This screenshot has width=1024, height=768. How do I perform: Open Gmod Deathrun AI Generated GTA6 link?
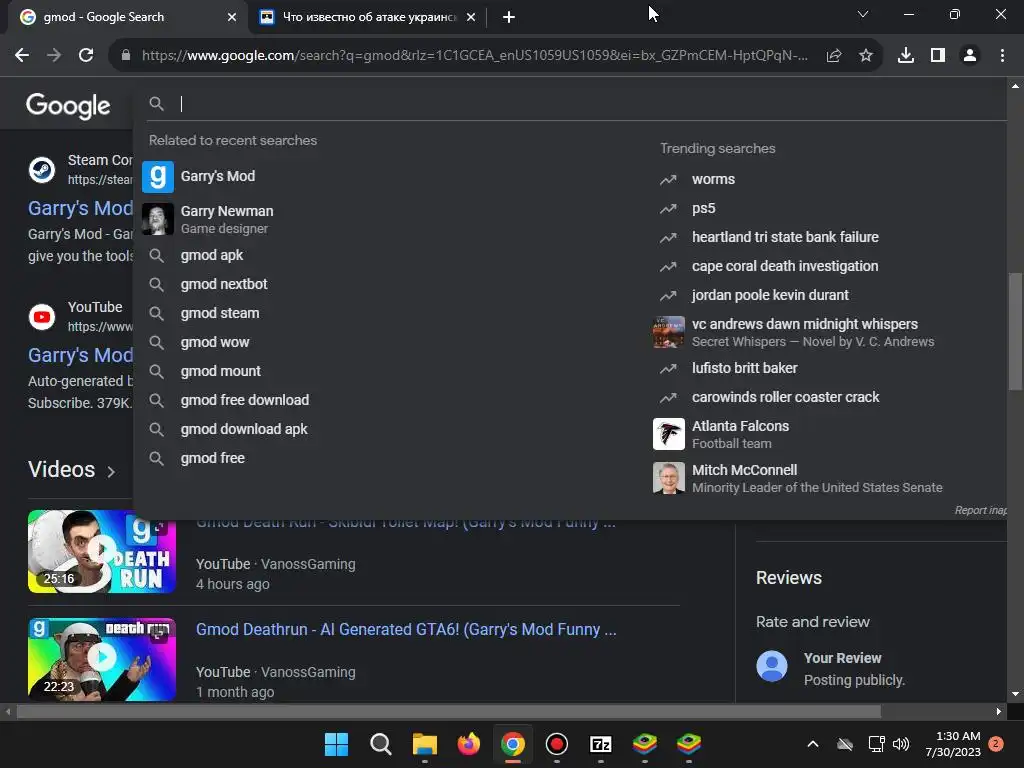tap(406, 630)
